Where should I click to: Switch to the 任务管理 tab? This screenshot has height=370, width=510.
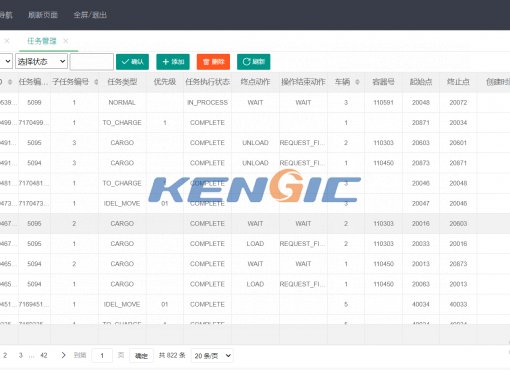pos(42,41)
